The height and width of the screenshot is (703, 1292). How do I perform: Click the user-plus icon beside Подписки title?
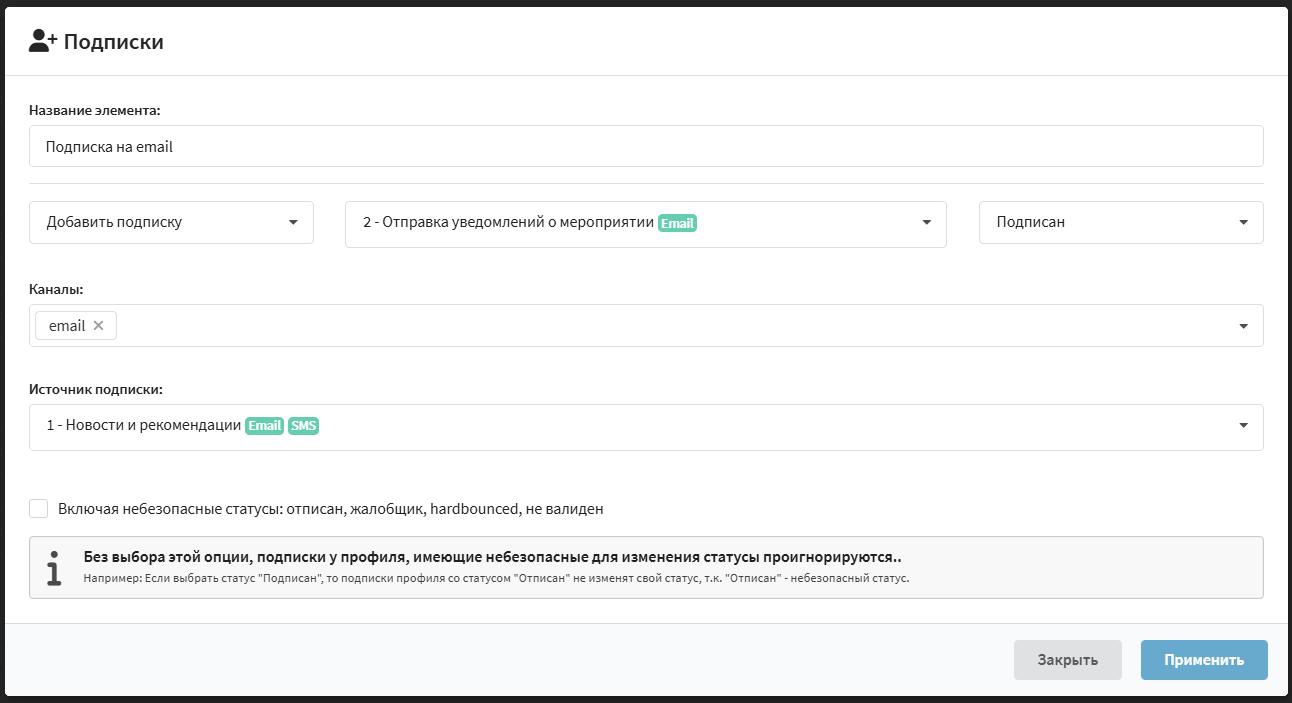pyautogui.click(x=44, y=41)
